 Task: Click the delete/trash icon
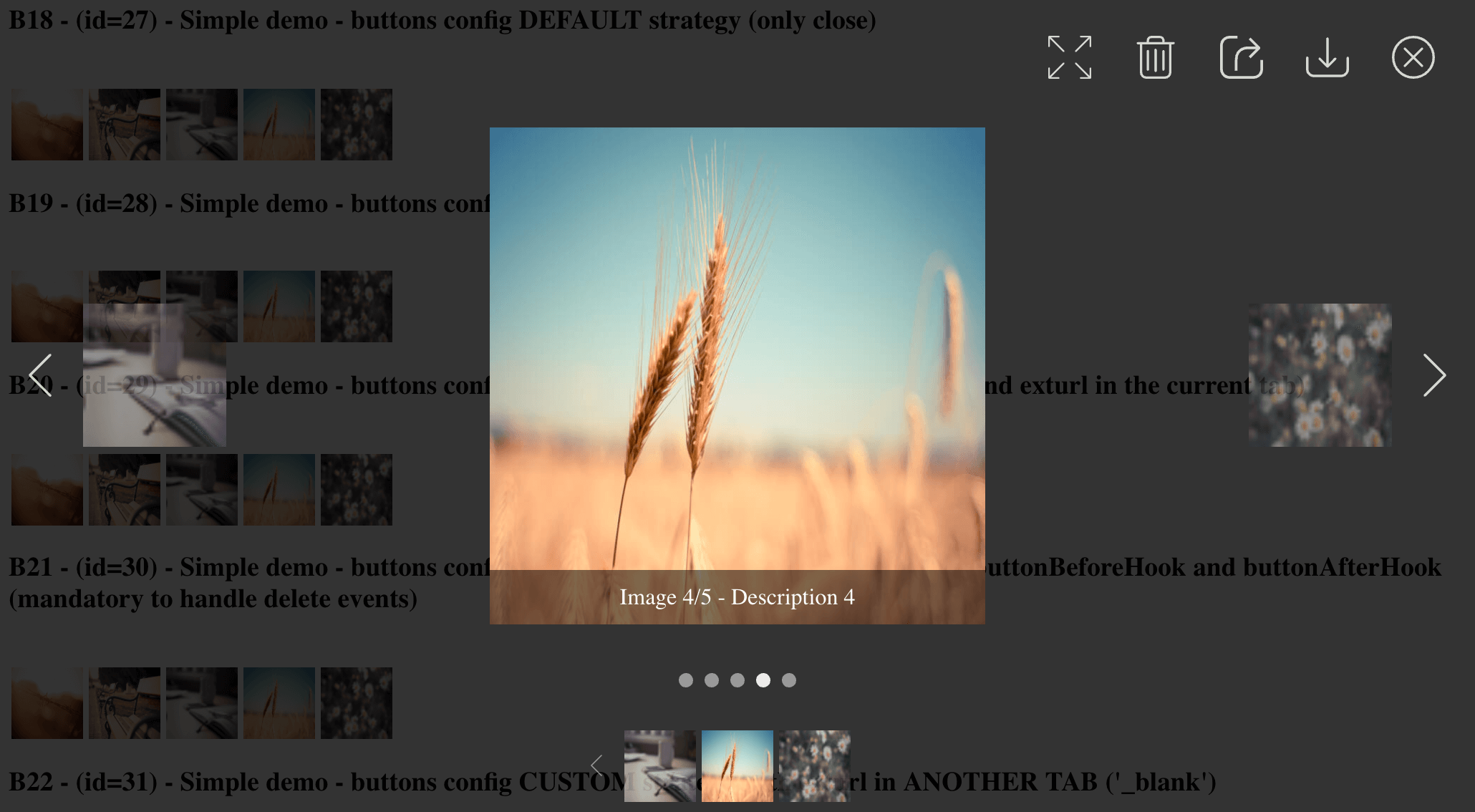(1156, 56)
